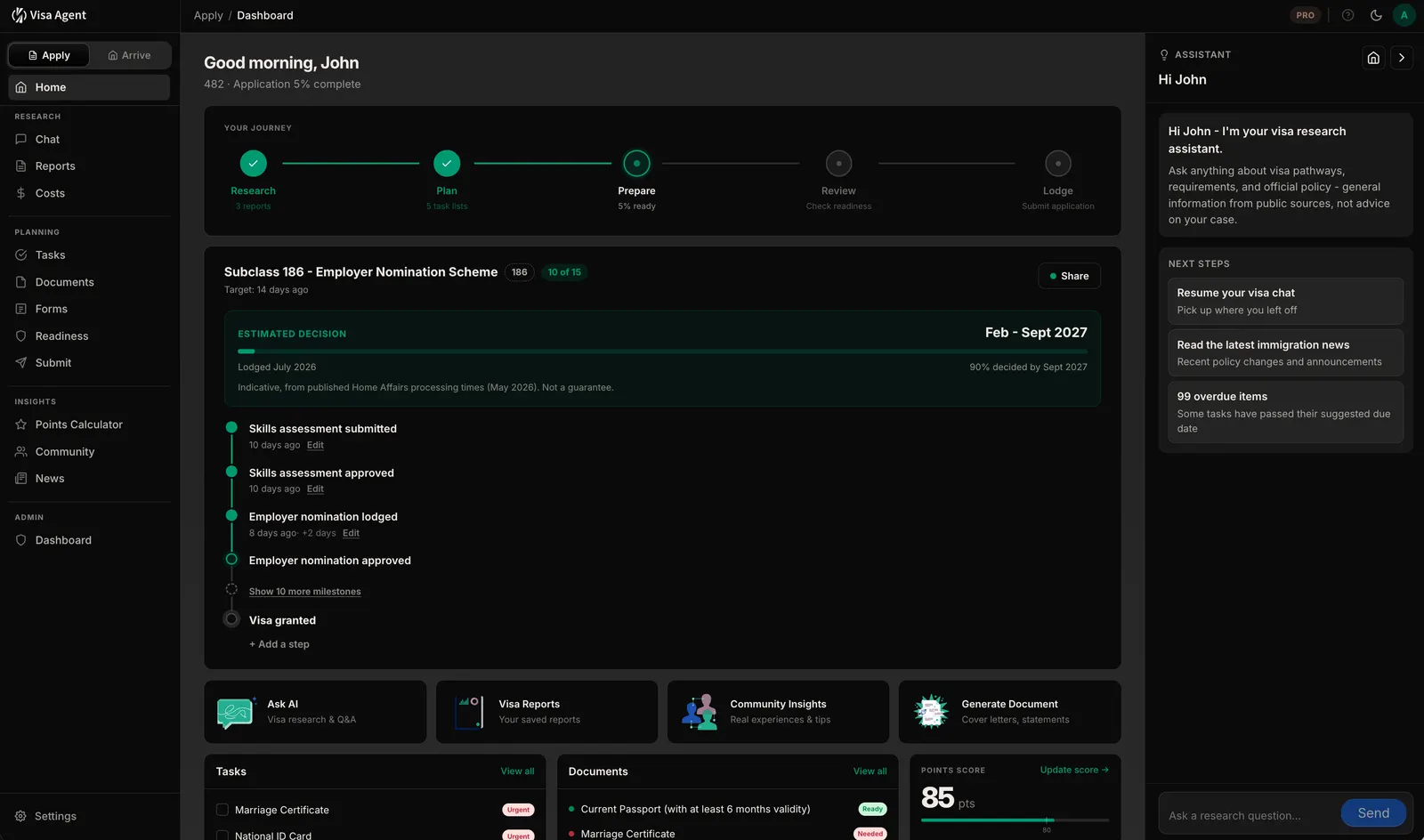Viewport: 1424px width, 840px height.
Task: Click the 186 subclass badge
Action: click(520, 272)
